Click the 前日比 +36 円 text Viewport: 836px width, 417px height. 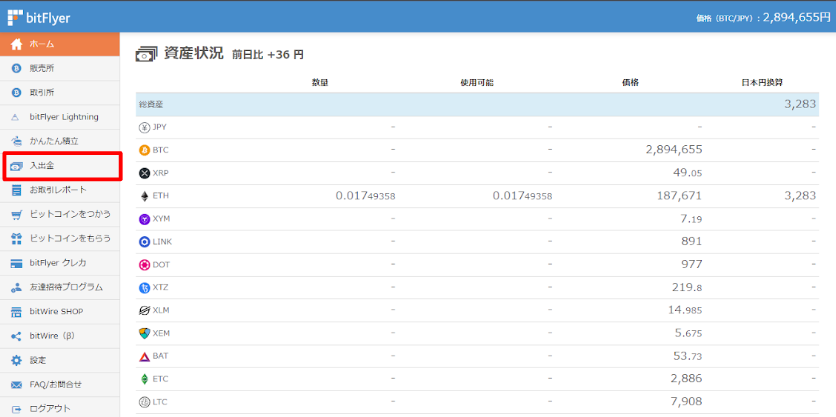point(268,54)
